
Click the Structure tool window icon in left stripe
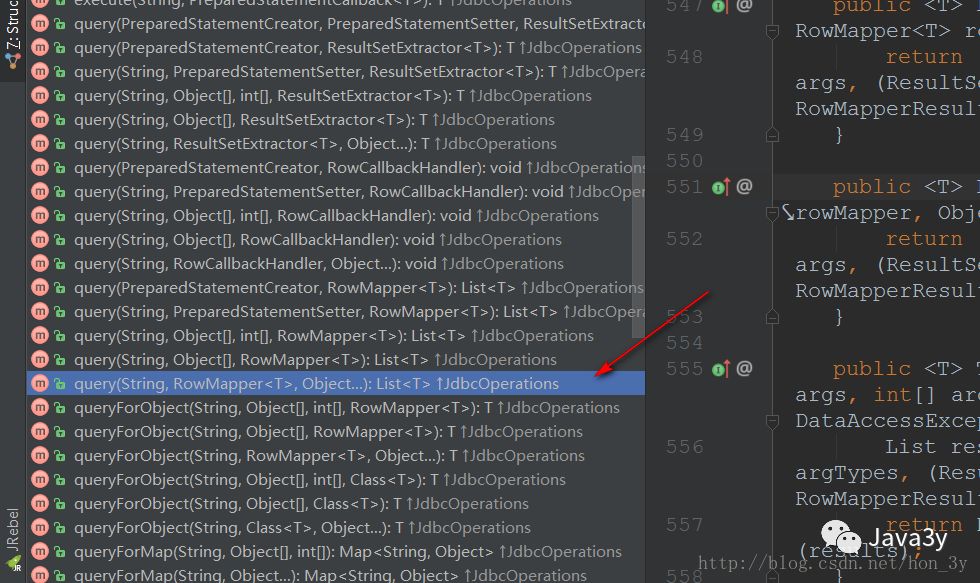click(x=12, y=61)
